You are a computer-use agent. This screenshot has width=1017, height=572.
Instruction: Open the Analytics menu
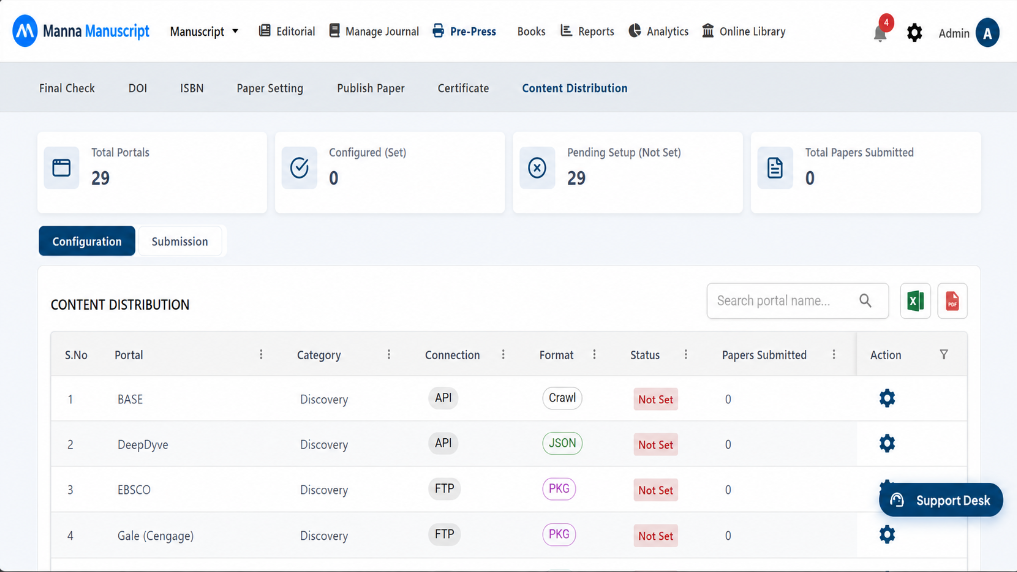pyautogui.click(x=658, y=31)
